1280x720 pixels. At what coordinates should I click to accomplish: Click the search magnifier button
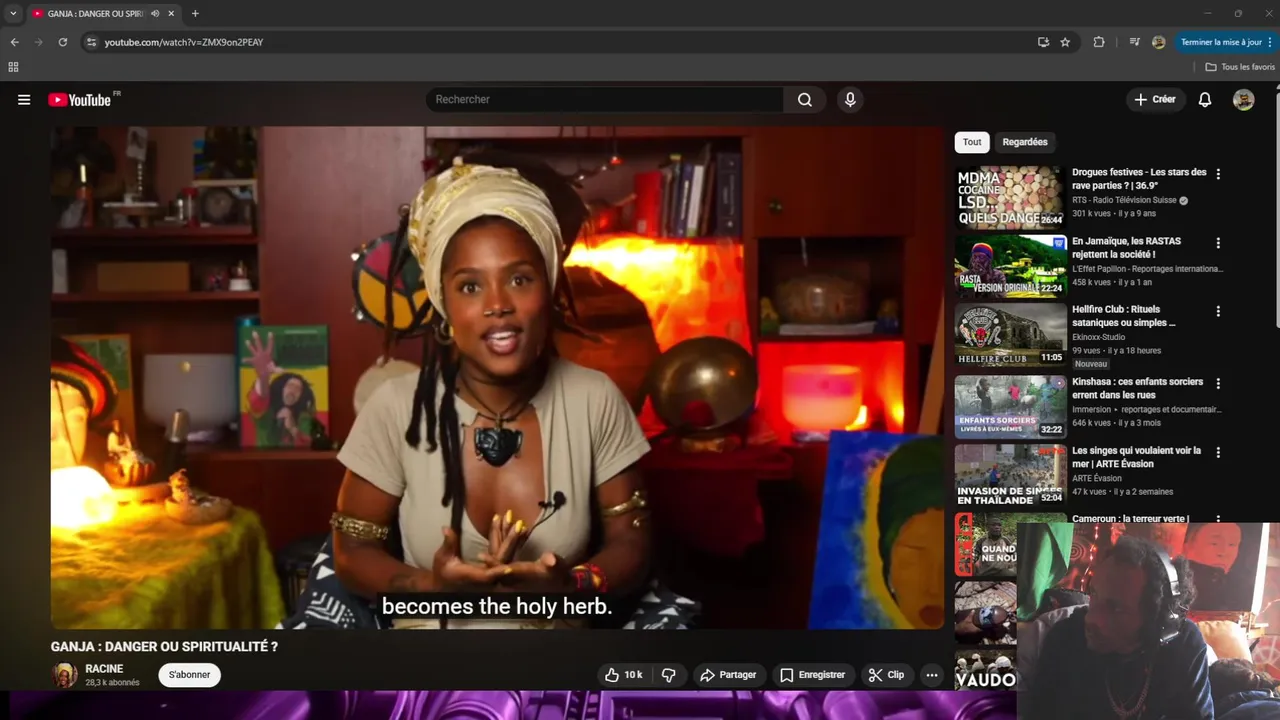(805, 100)
